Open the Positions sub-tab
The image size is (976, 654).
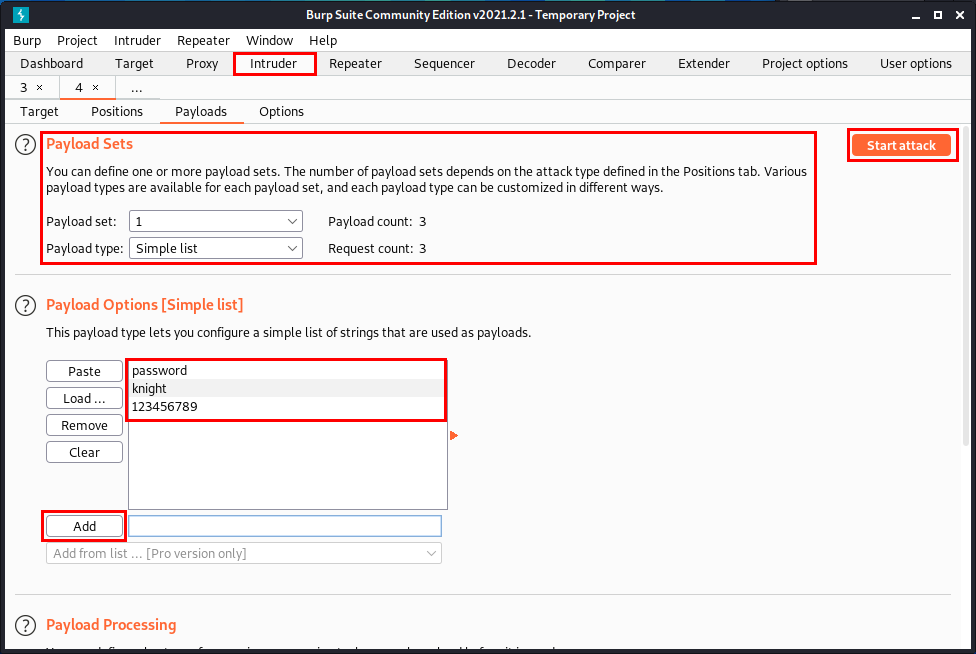(117, 111)
